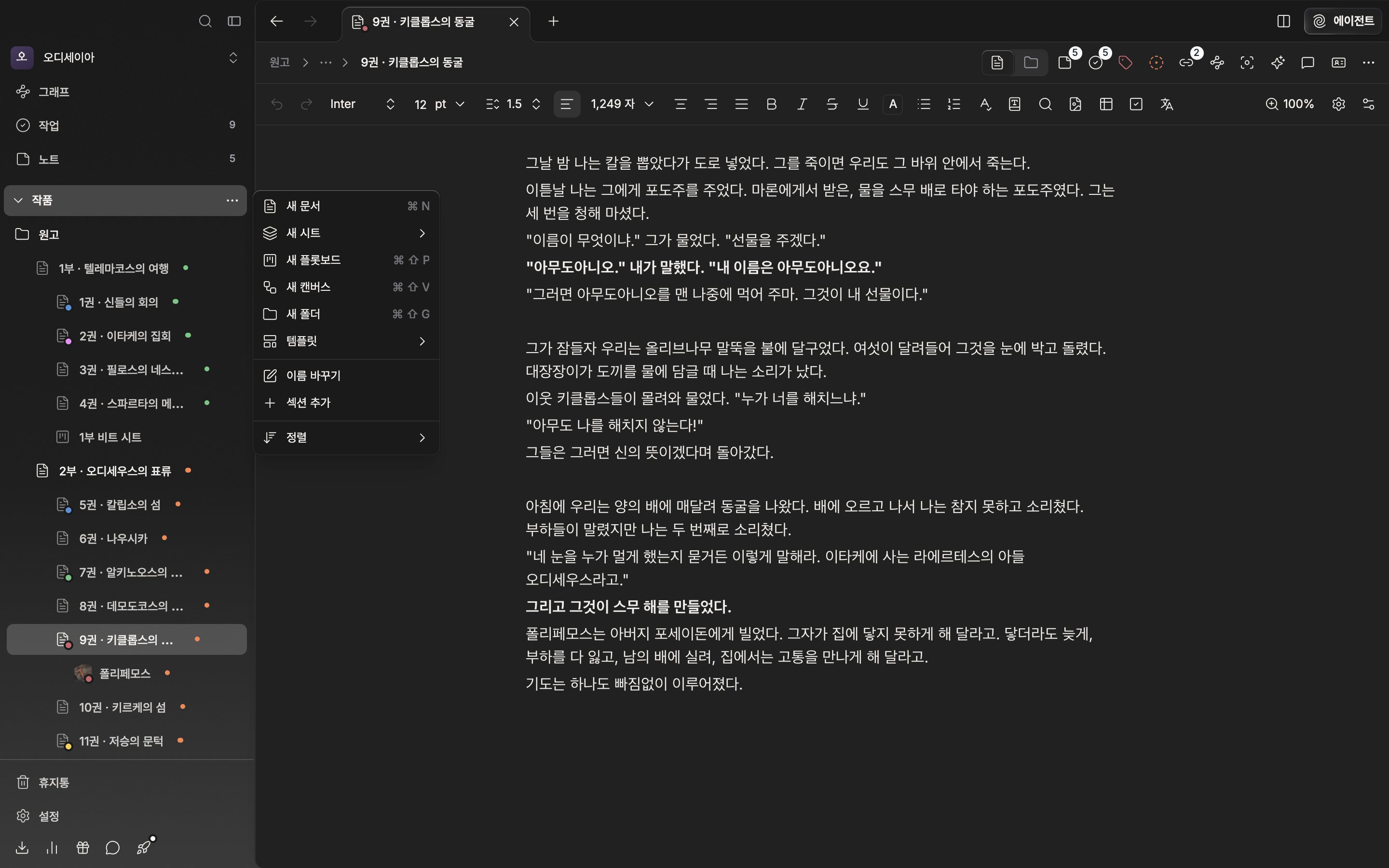The image size is (1389, 868).
Task: Open 작업 in the sidebar
Action: pos(126,125)
